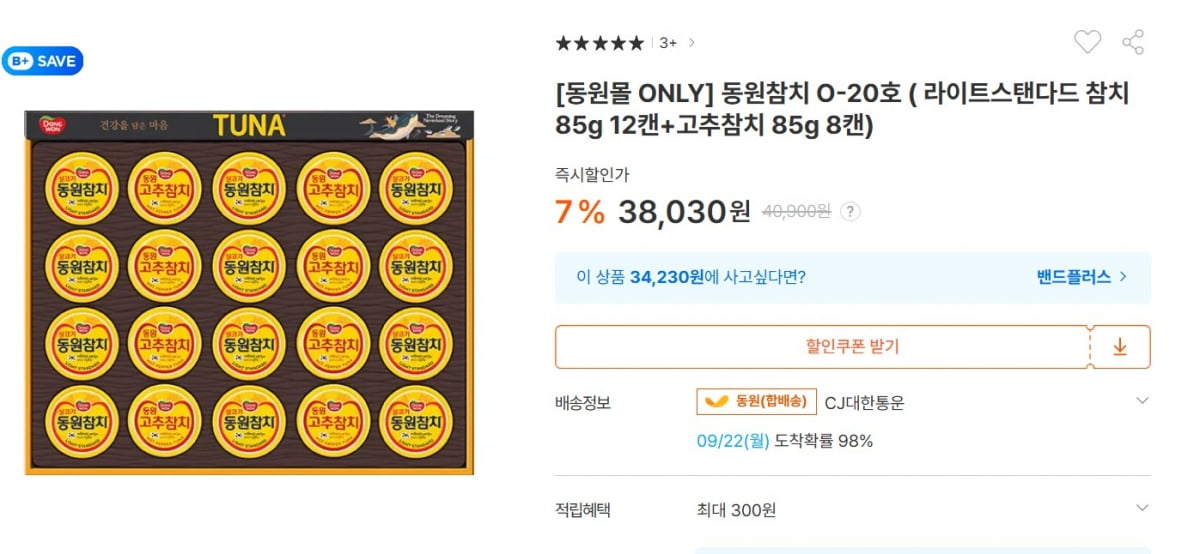Click the crossed-out 40,000원 original price
This screenshot has height=554, width=1200.
(x=796, y=212)
